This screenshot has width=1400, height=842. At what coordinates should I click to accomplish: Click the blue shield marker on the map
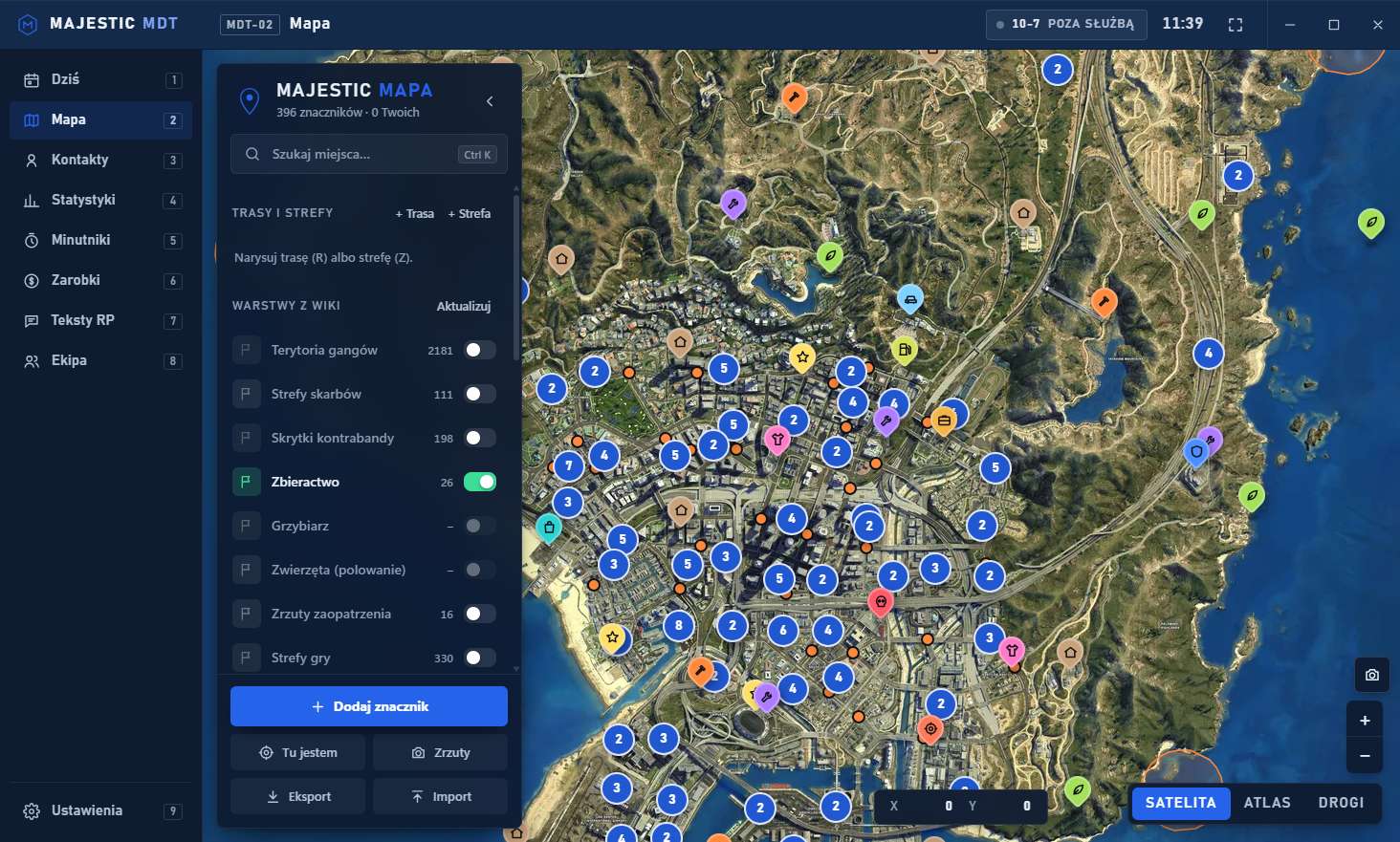tap(1195, 452)
